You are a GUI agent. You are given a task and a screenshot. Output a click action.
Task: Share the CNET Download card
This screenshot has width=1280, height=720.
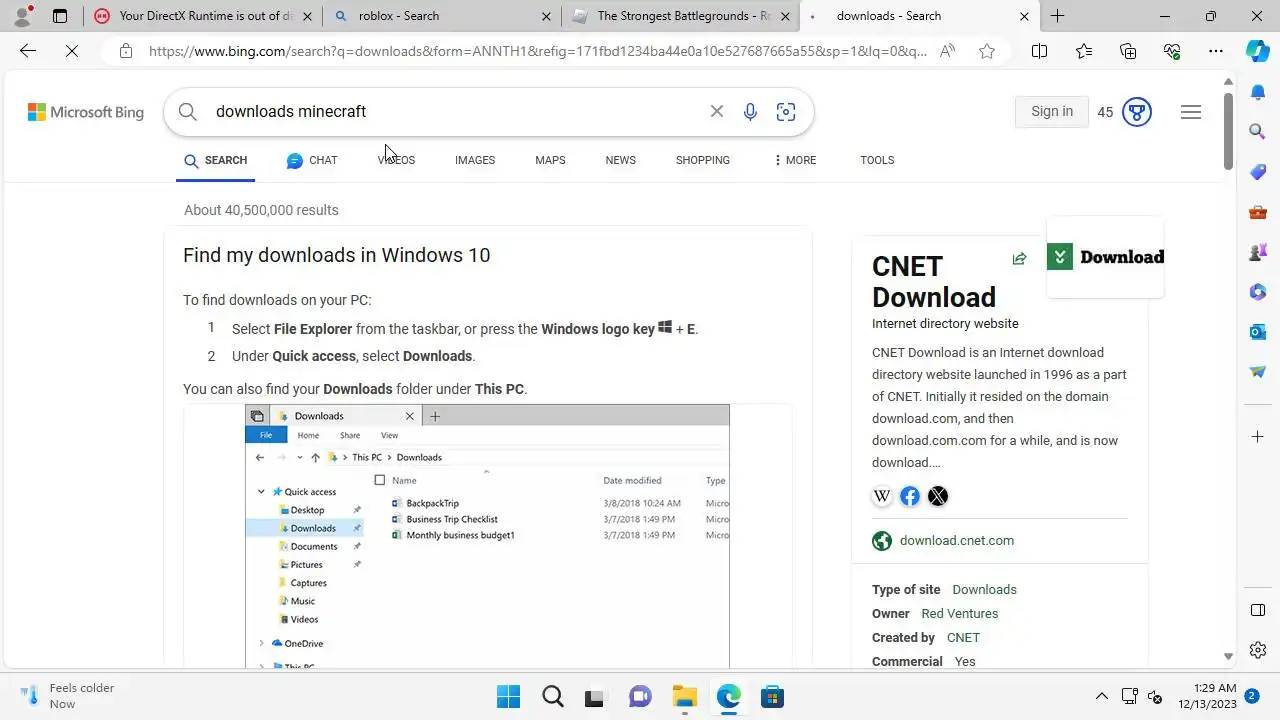click(x=1019, y=259)
